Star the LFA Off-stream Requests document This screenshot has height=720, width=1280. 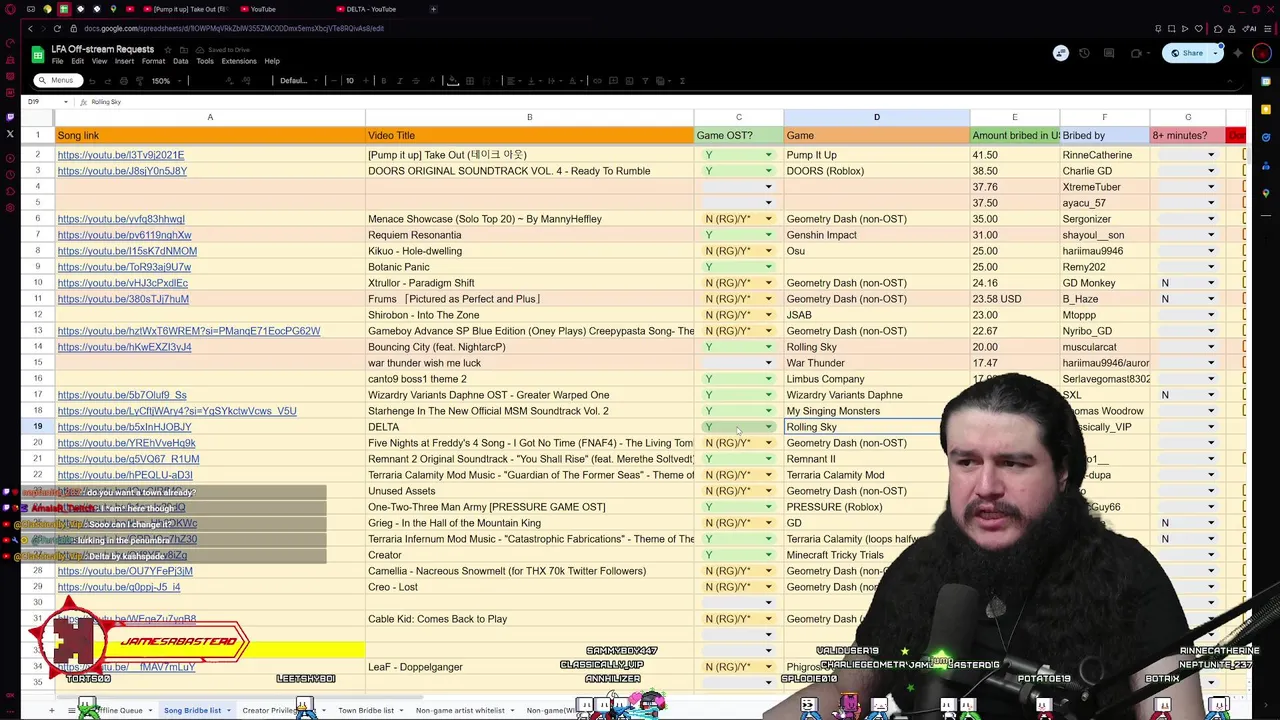167,49
